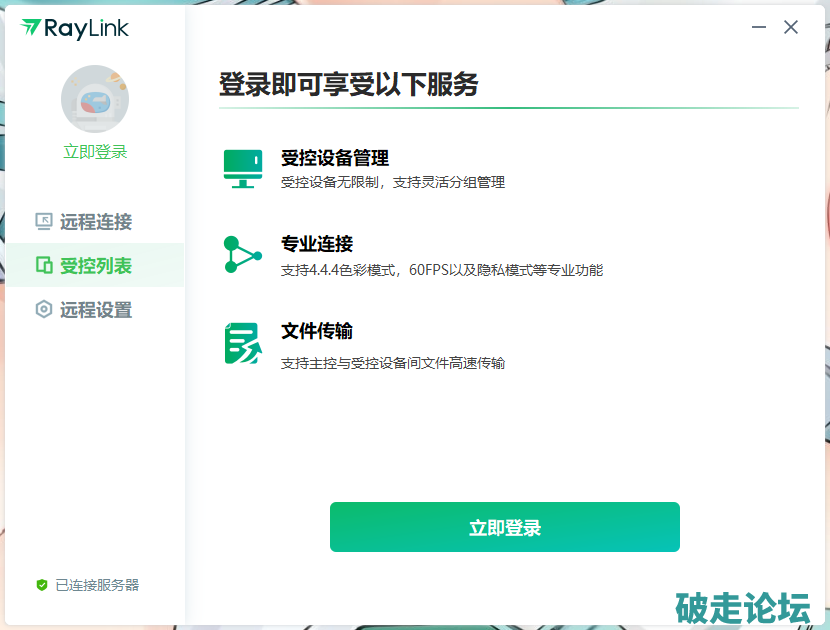The width and height of the screenshot is (830, 630).
Task: Open the 远程连接 sidebar tab
Action: 95,222
